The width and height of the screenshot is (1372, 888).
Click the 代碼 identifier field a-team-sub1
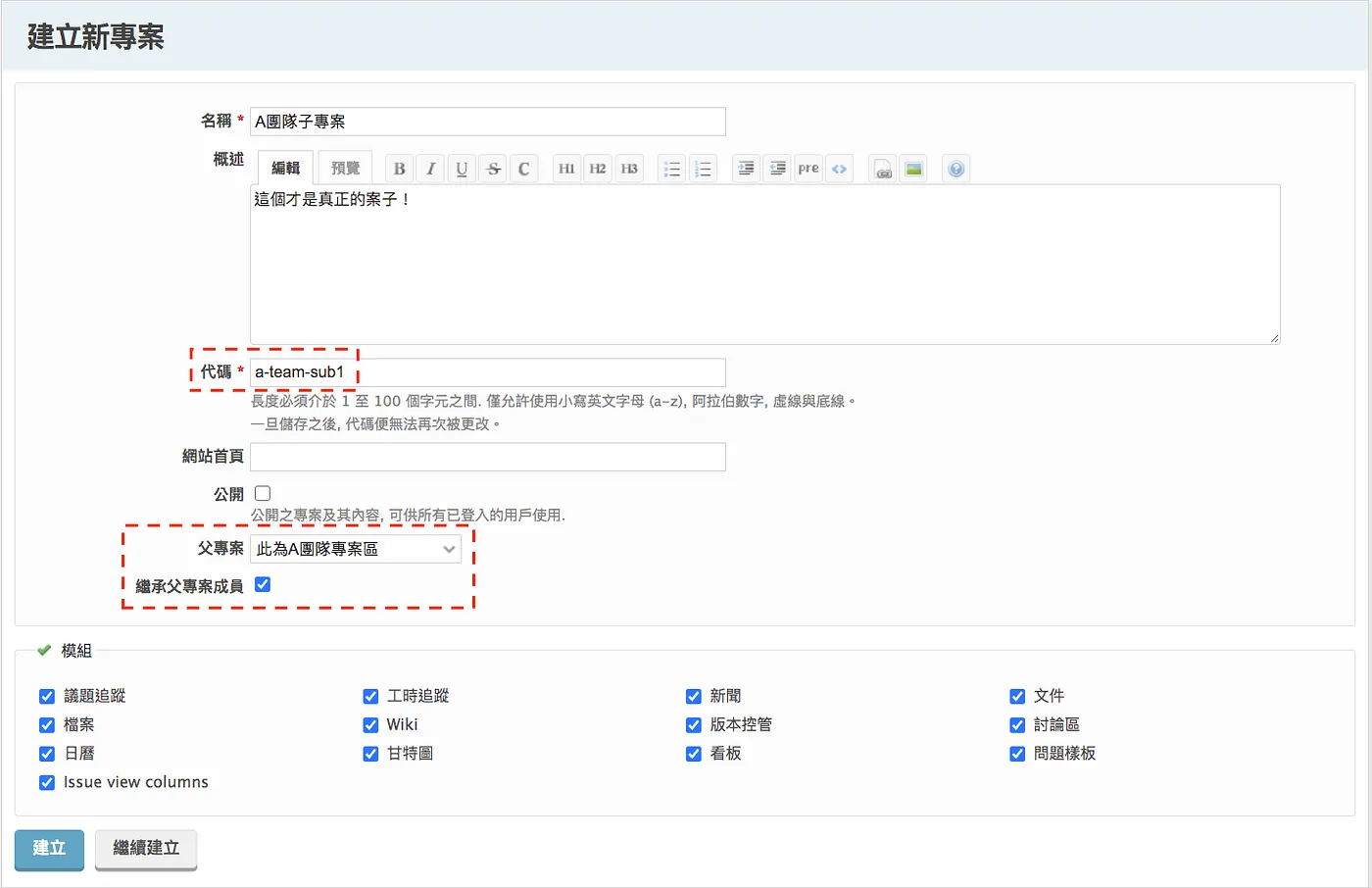pos(488,372)
